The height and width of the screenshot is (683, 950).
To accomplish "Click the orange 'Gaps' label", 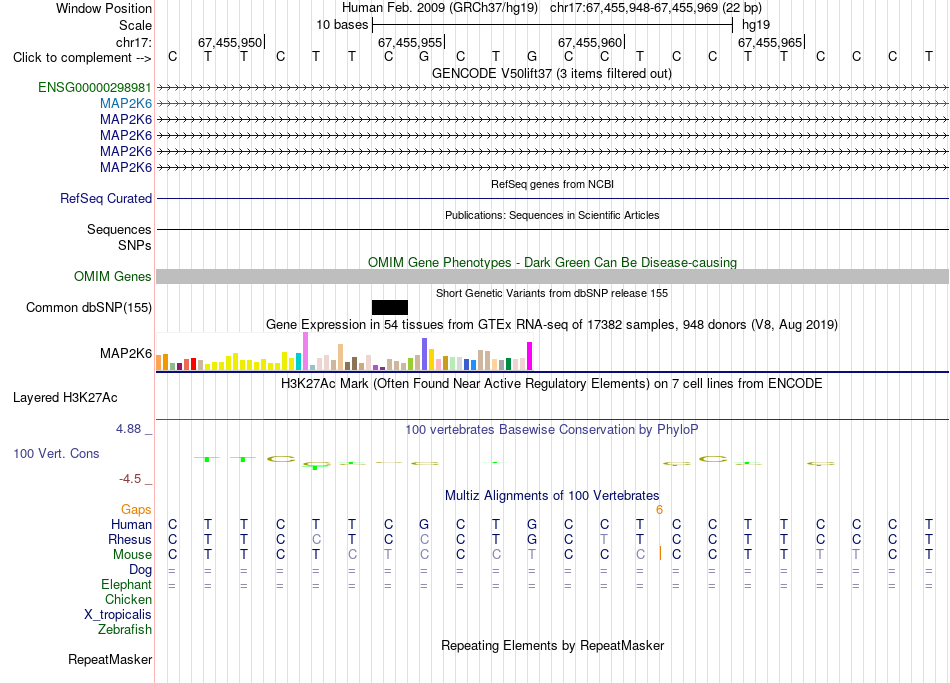I will click(x=136, y=510).
